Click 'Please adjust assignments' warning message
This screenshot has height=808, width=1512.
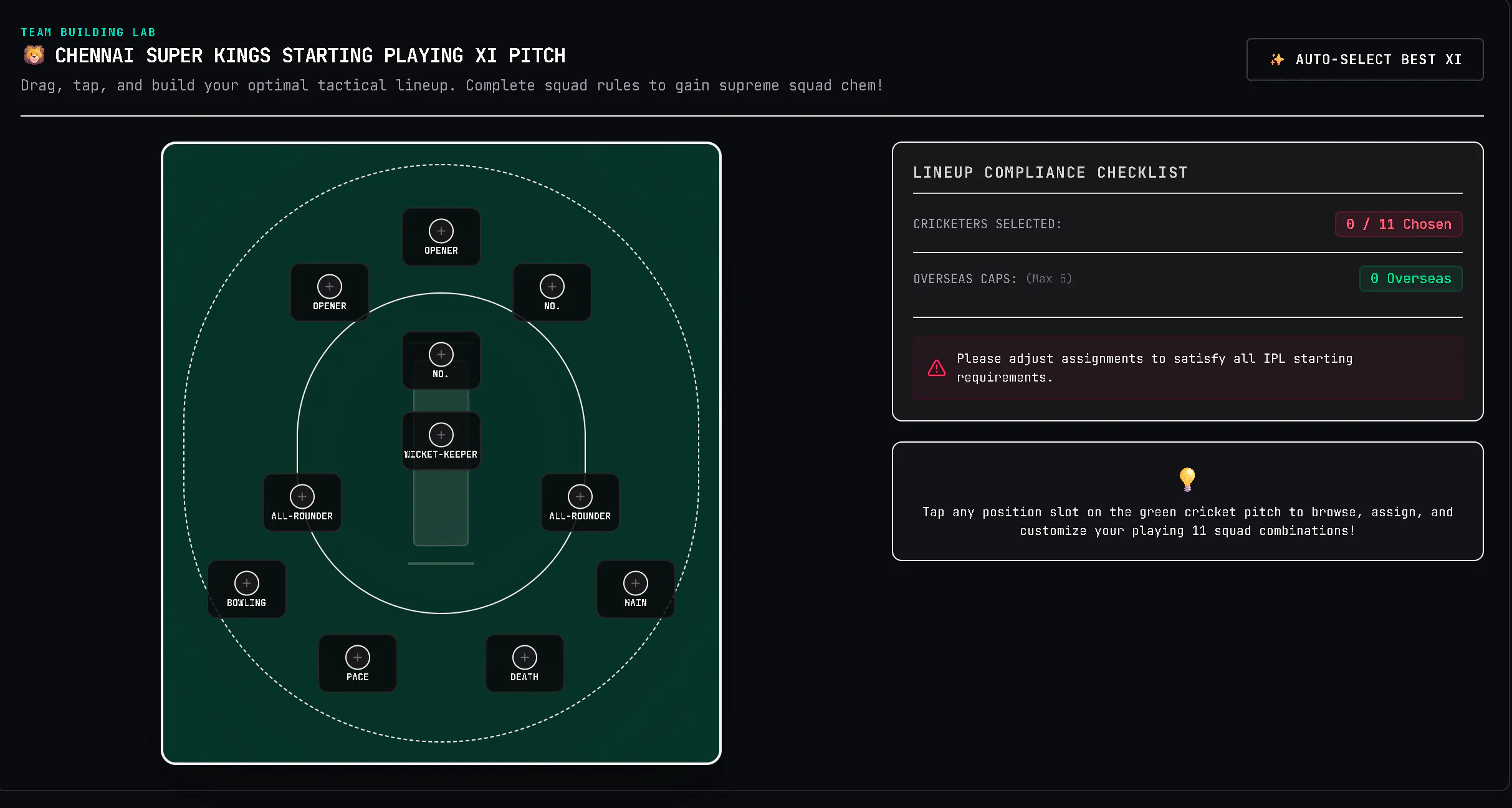[1154, 368]
